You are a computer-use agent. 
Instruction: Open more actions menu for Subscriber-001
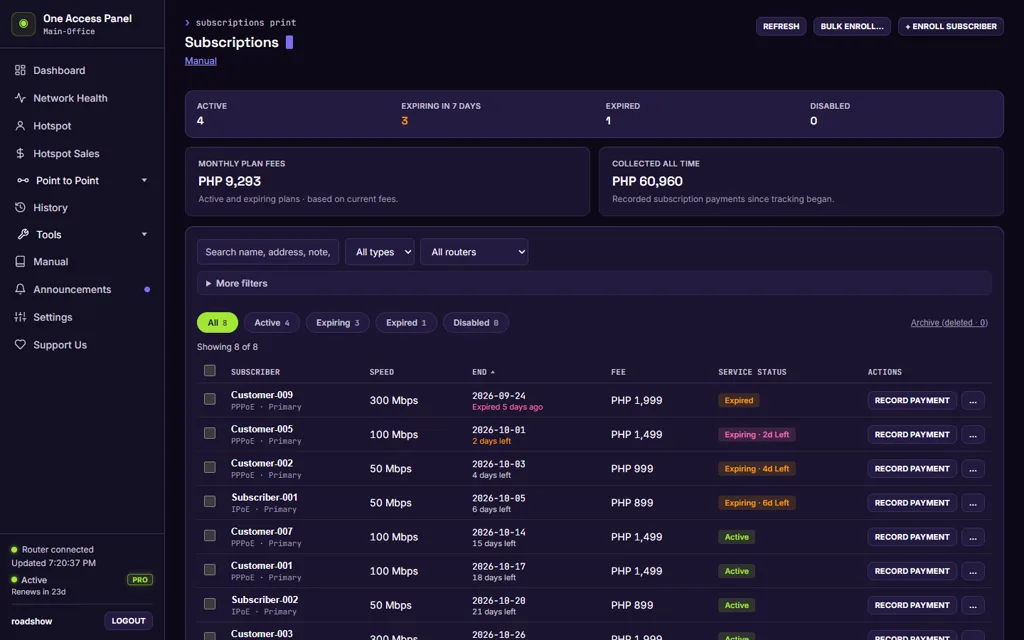pos(972,503)
